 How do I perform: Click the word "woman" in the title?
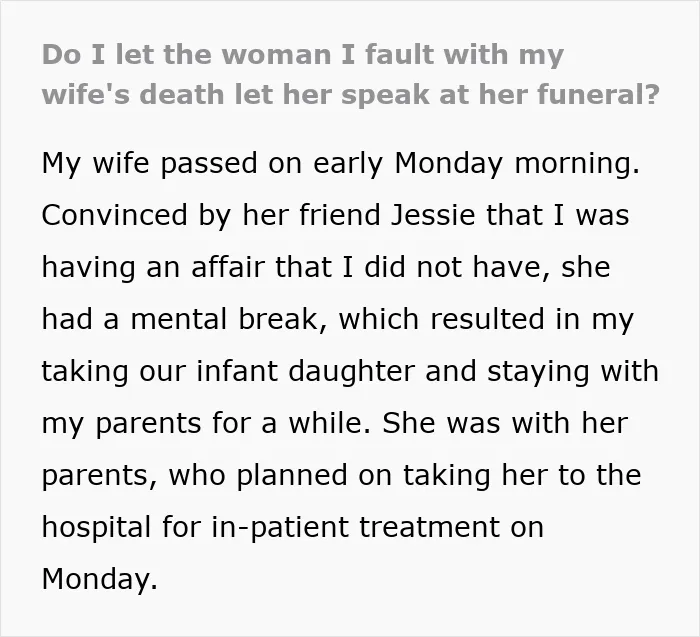[x=276, y=54]
